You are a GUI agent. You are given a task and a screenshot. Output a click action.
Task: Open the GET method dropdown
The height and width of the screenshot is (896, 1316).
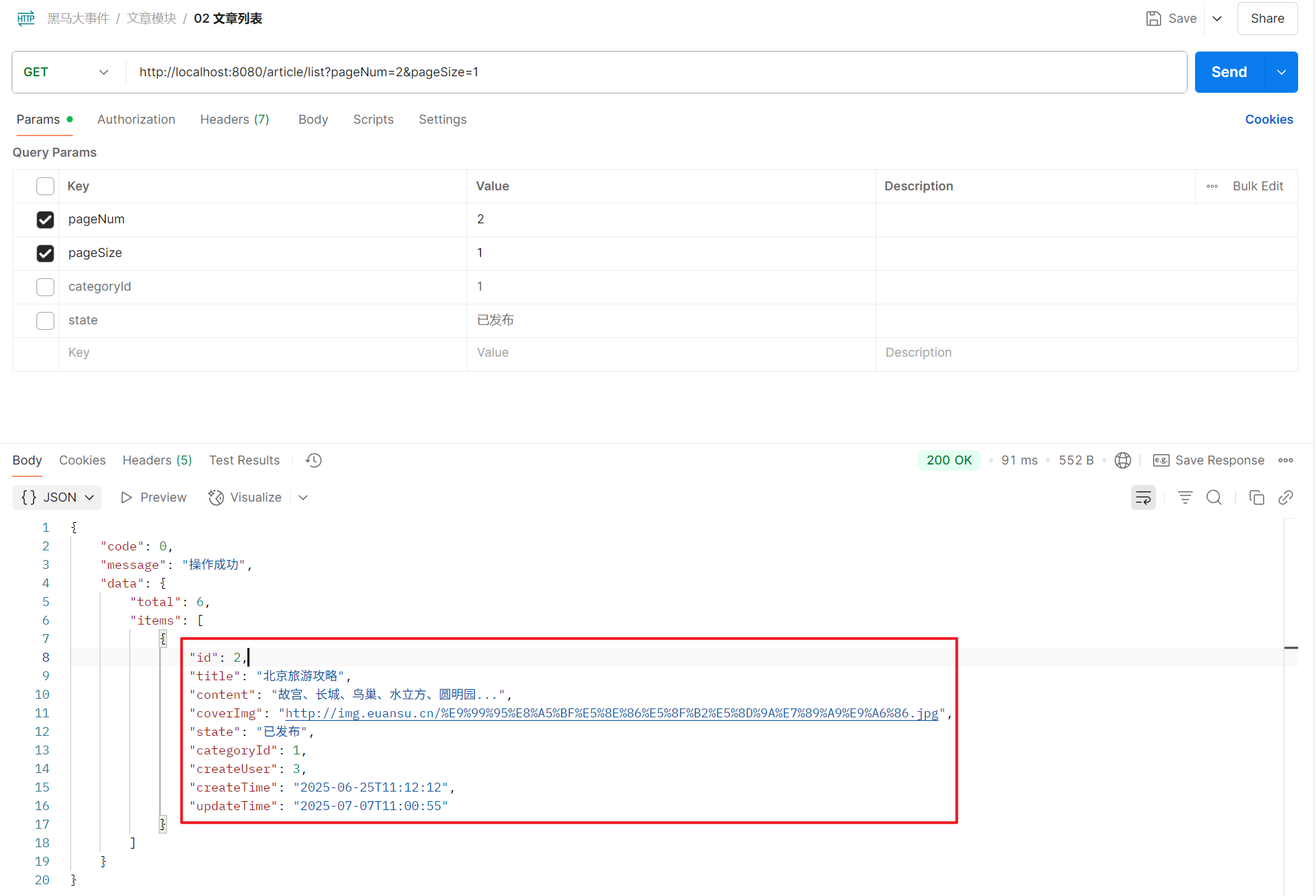tap(66, 72)
